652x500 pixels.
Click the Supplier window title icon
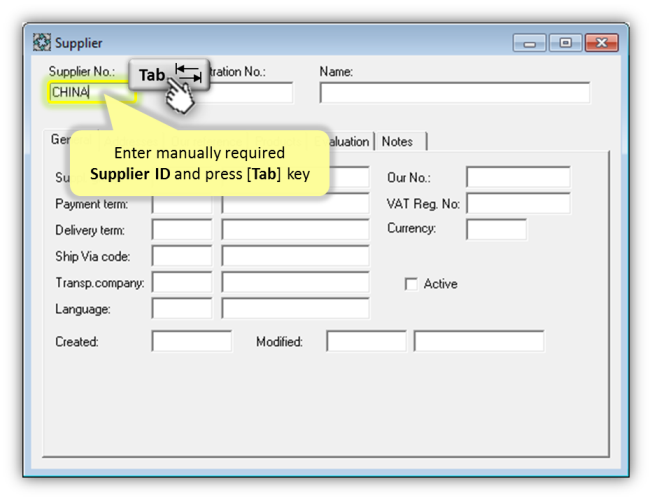point(42,42)
